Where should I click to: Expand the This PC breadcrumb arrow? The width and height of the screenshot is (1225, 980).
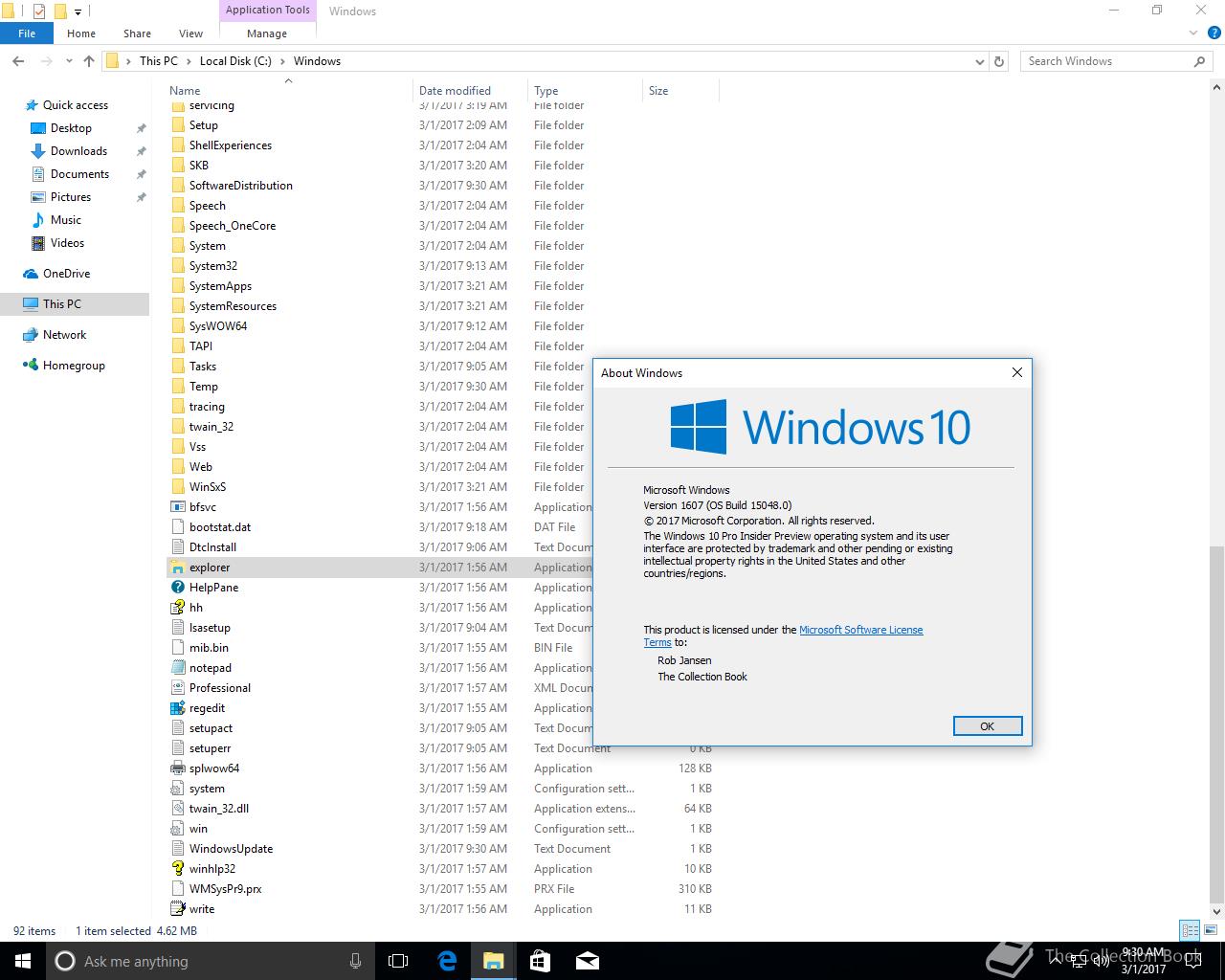(189, 61)
